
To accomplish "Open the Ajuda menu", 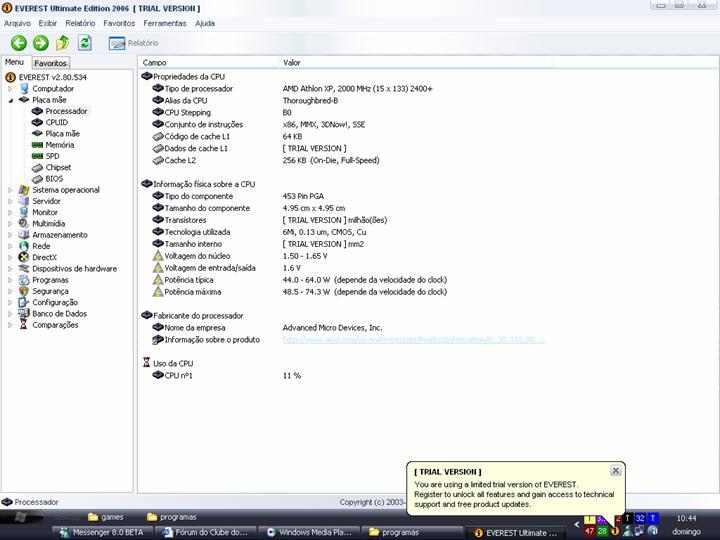I will 205,23.
